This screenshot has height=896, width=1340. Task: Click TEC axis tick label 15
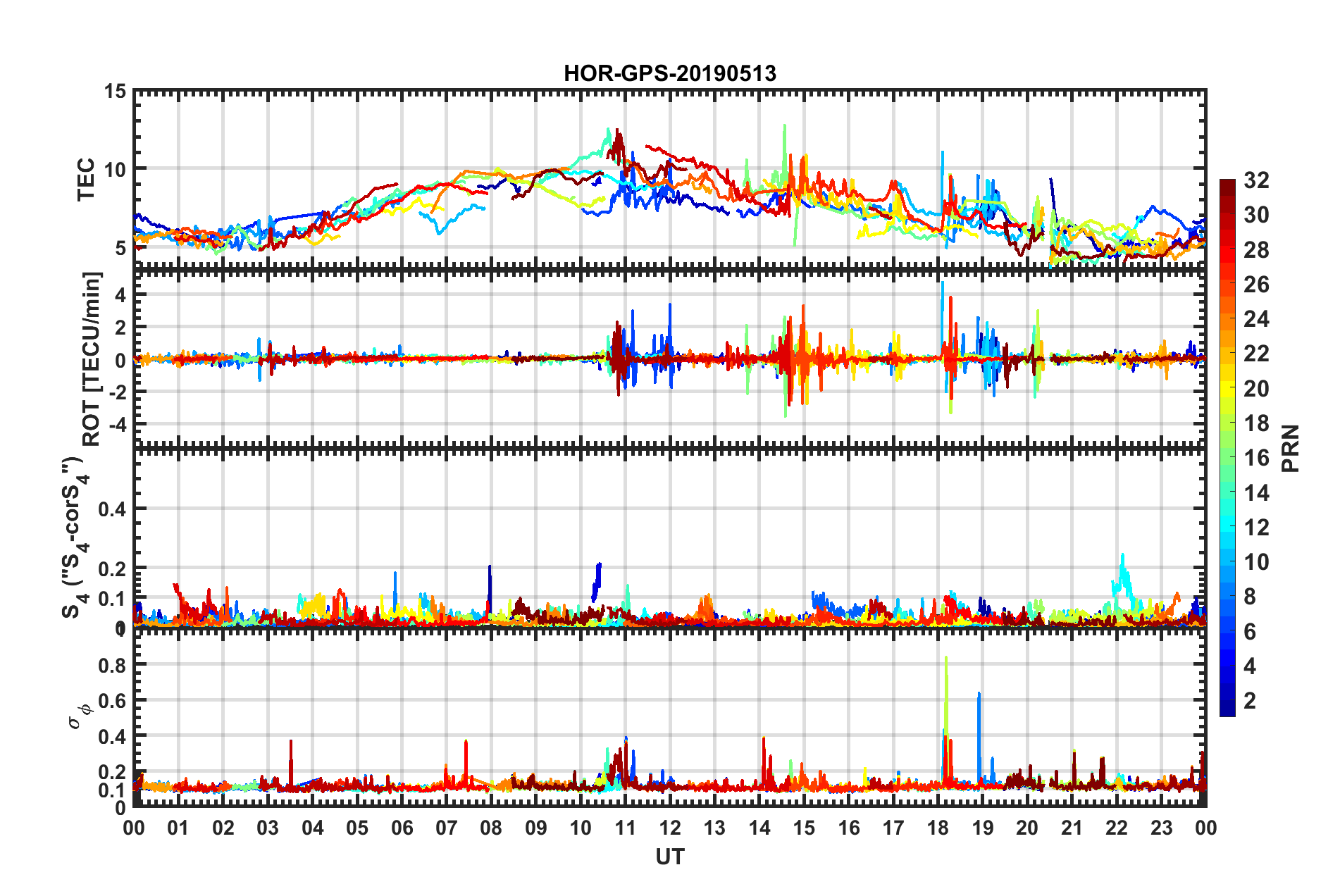[115, 92]
